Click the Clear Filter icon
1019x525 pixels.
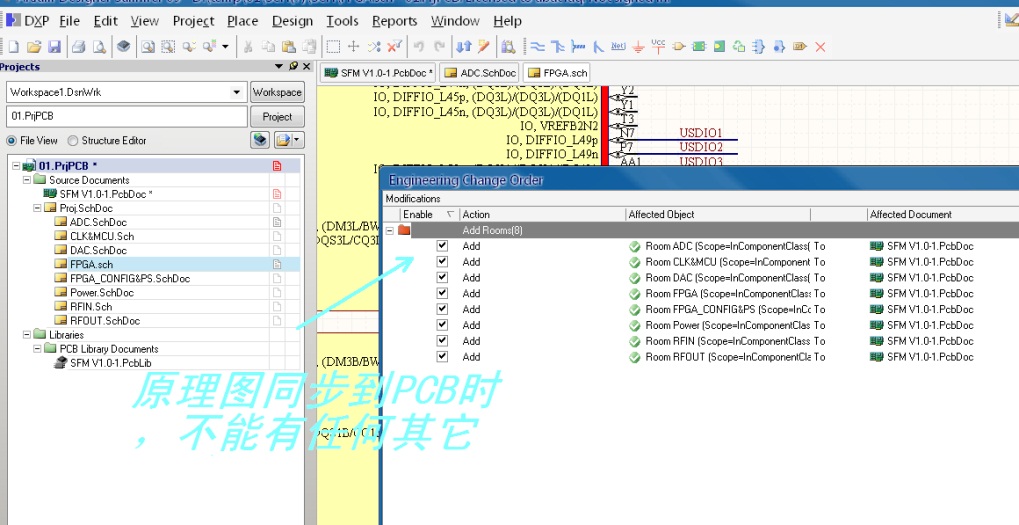tap(394, 47)
